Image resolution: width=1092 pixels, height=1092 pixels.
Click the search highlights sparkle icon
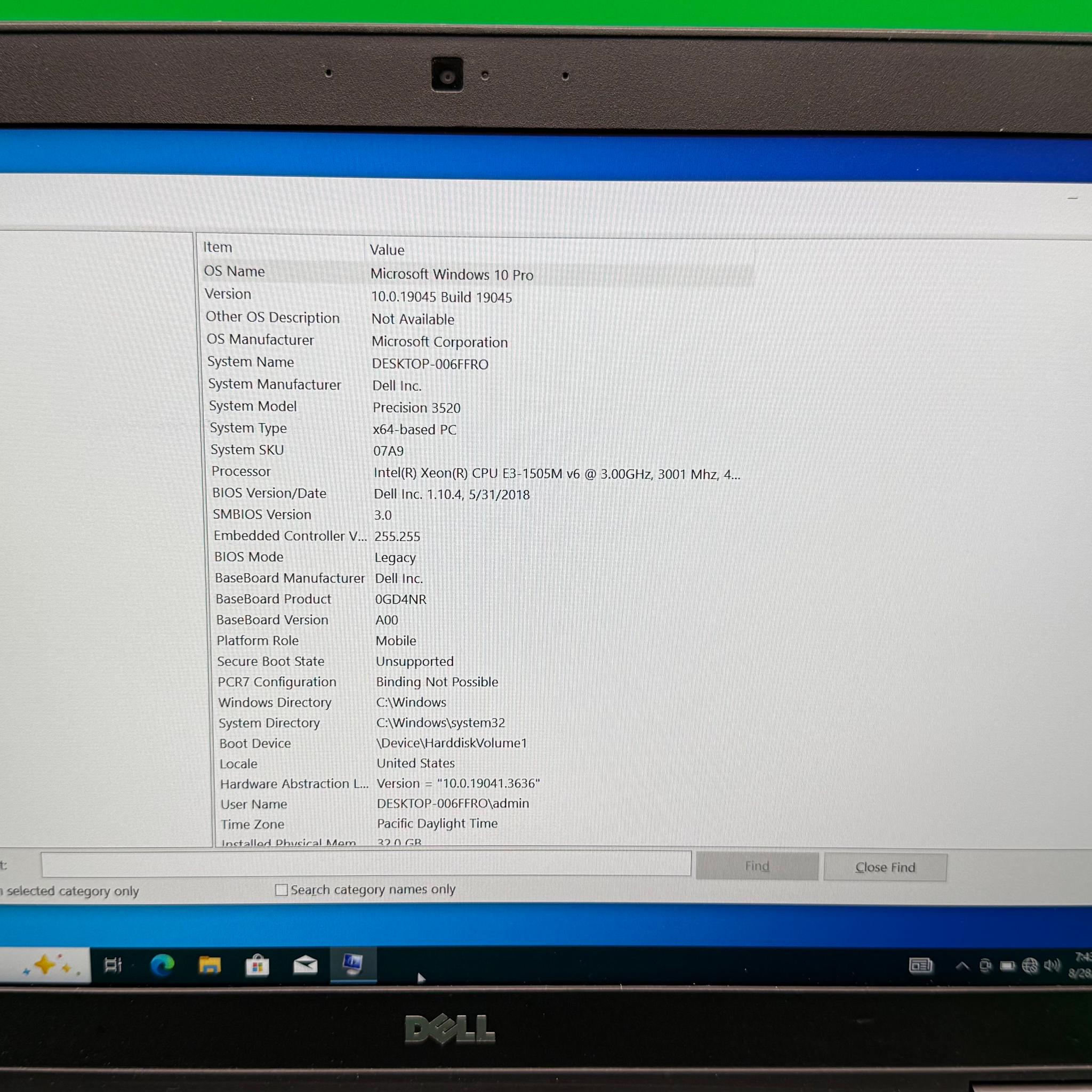[x=51, y=966]
